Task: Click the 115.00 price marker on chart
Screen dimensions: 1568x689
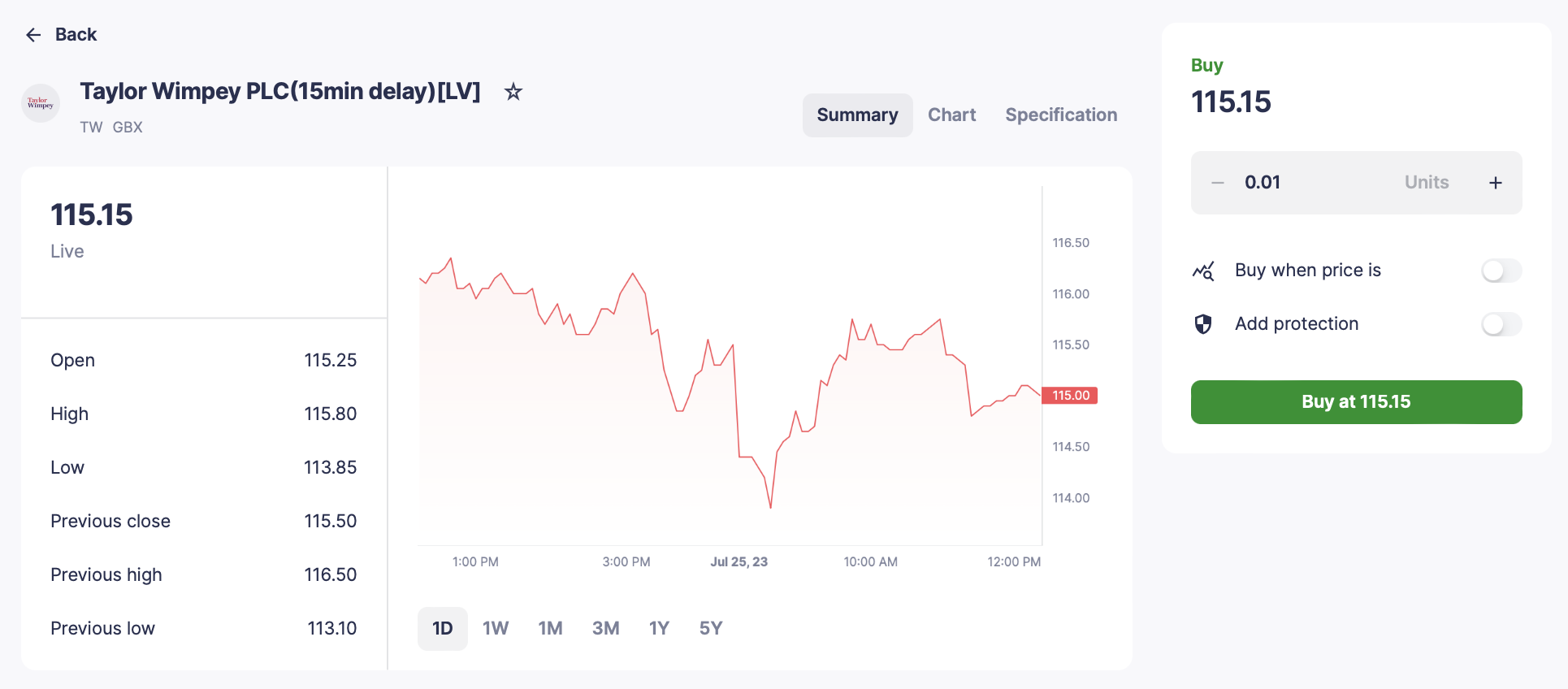Action: pos(1069,396)
